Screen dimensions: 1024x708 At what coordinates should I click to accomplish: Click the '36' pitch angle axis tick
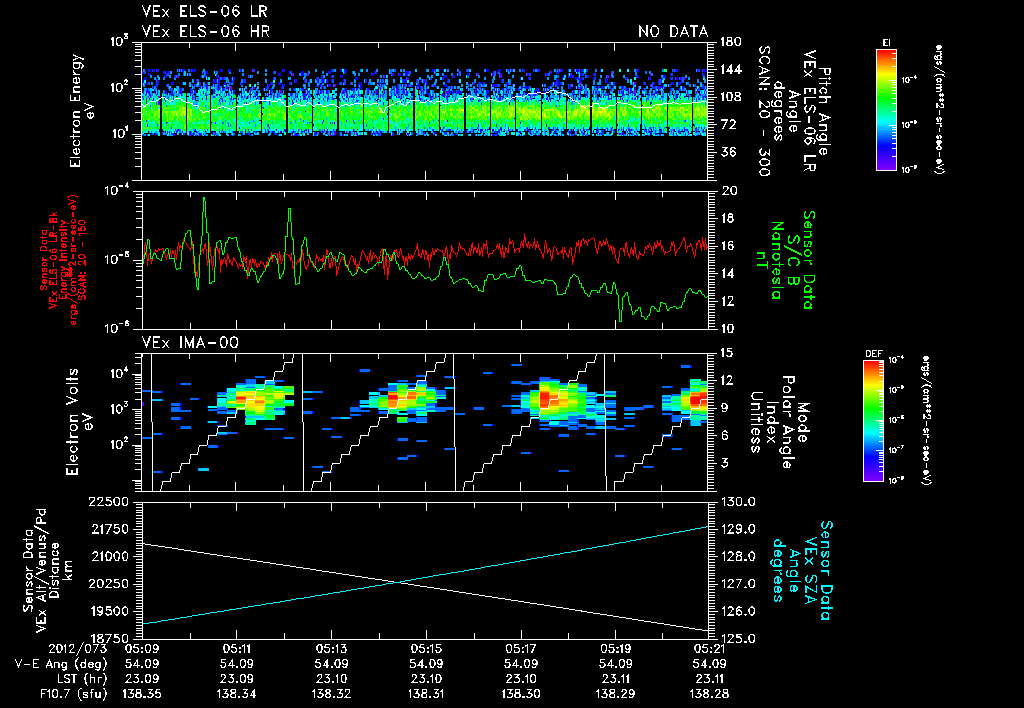click(728, 152)
